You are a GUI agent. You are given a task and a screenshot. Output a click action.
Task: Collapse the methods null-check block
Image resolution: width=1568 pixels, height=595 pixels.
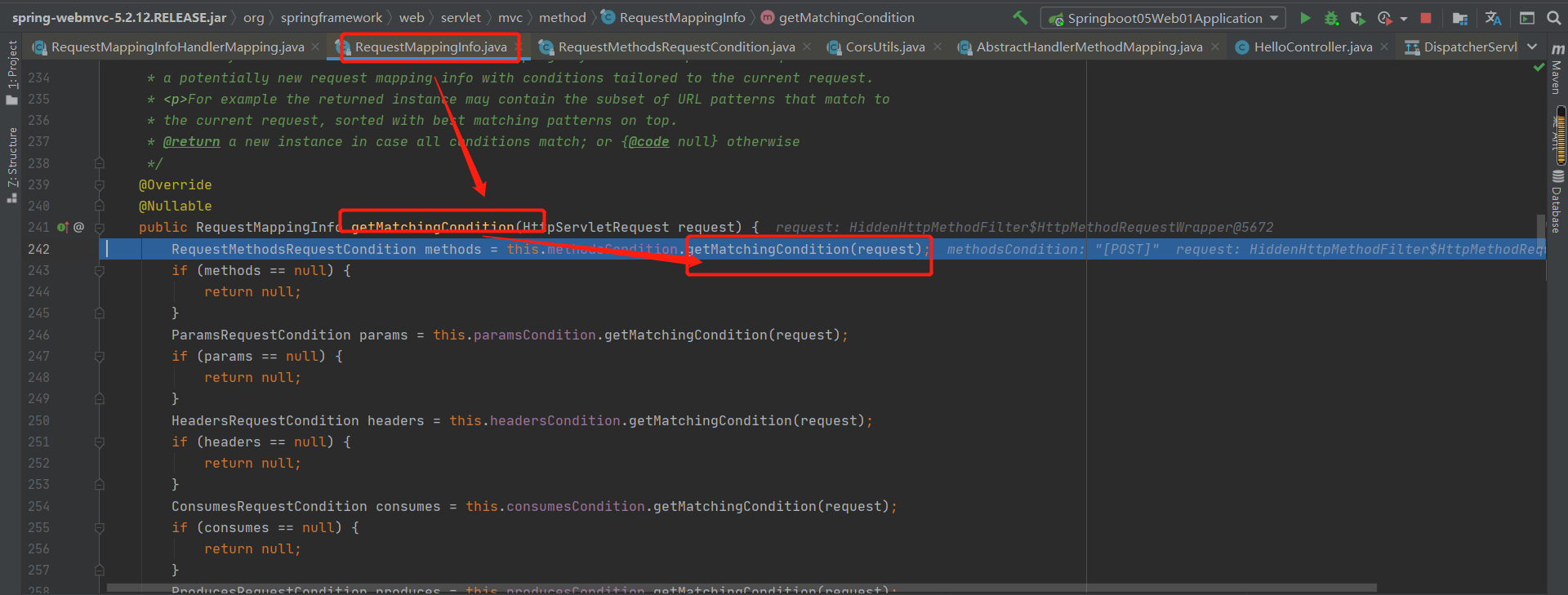[100, 271]
